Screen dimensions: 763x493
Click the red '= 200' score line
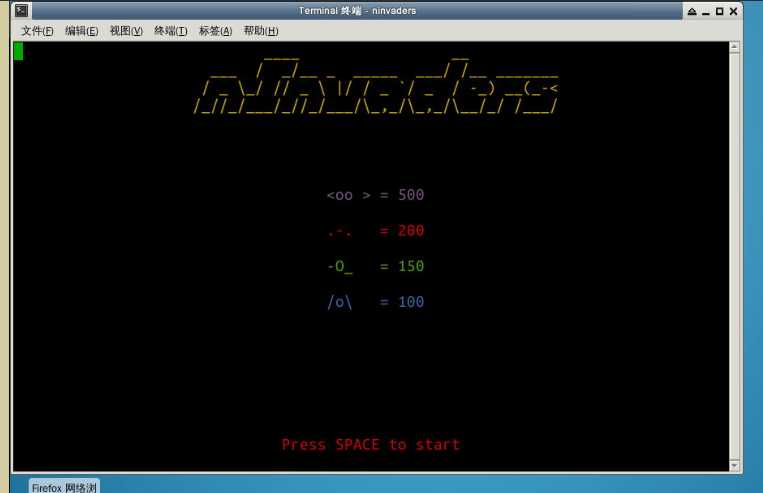(x=375, y=231)
